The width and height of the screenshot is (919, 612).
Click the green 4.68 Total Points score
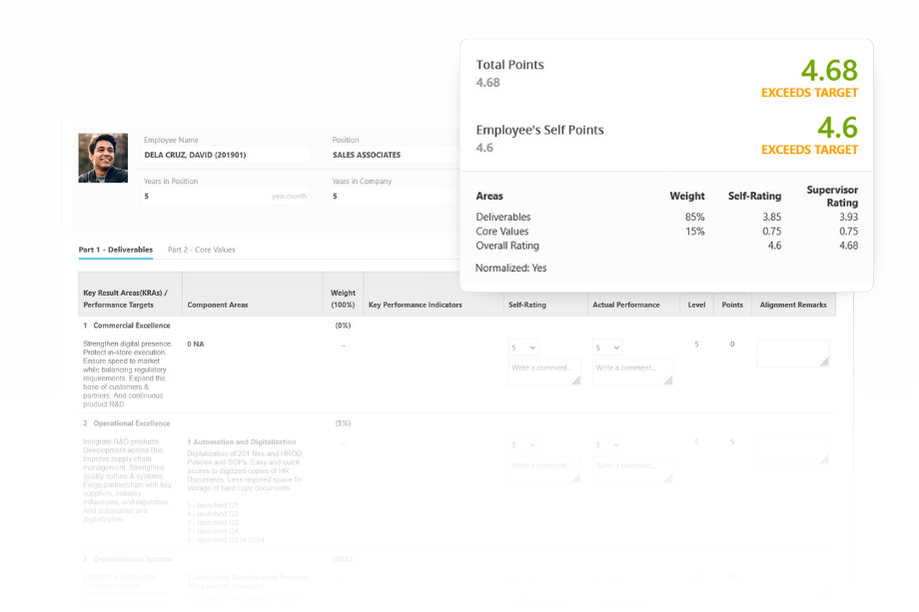tap(828, 70)
